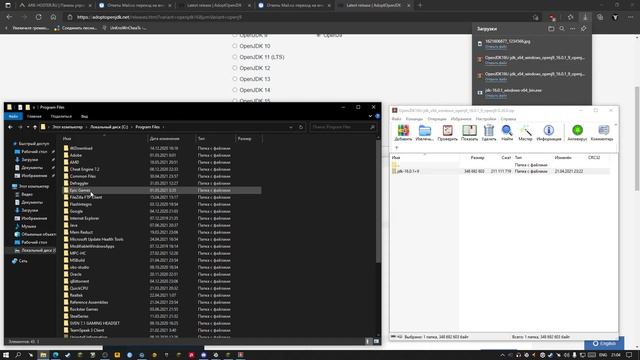Open WinRAR Команды menu
This screenshot has height=360, width=640.
414,119
